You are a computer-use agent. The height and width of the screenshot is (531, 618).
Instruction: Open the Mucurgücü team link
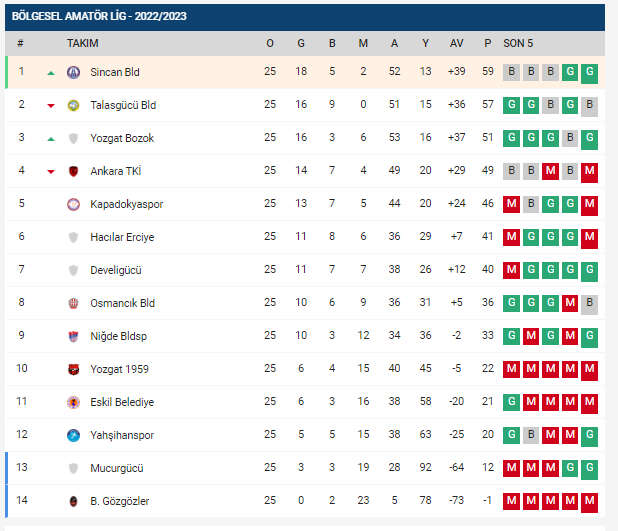(x=117, y=468)
